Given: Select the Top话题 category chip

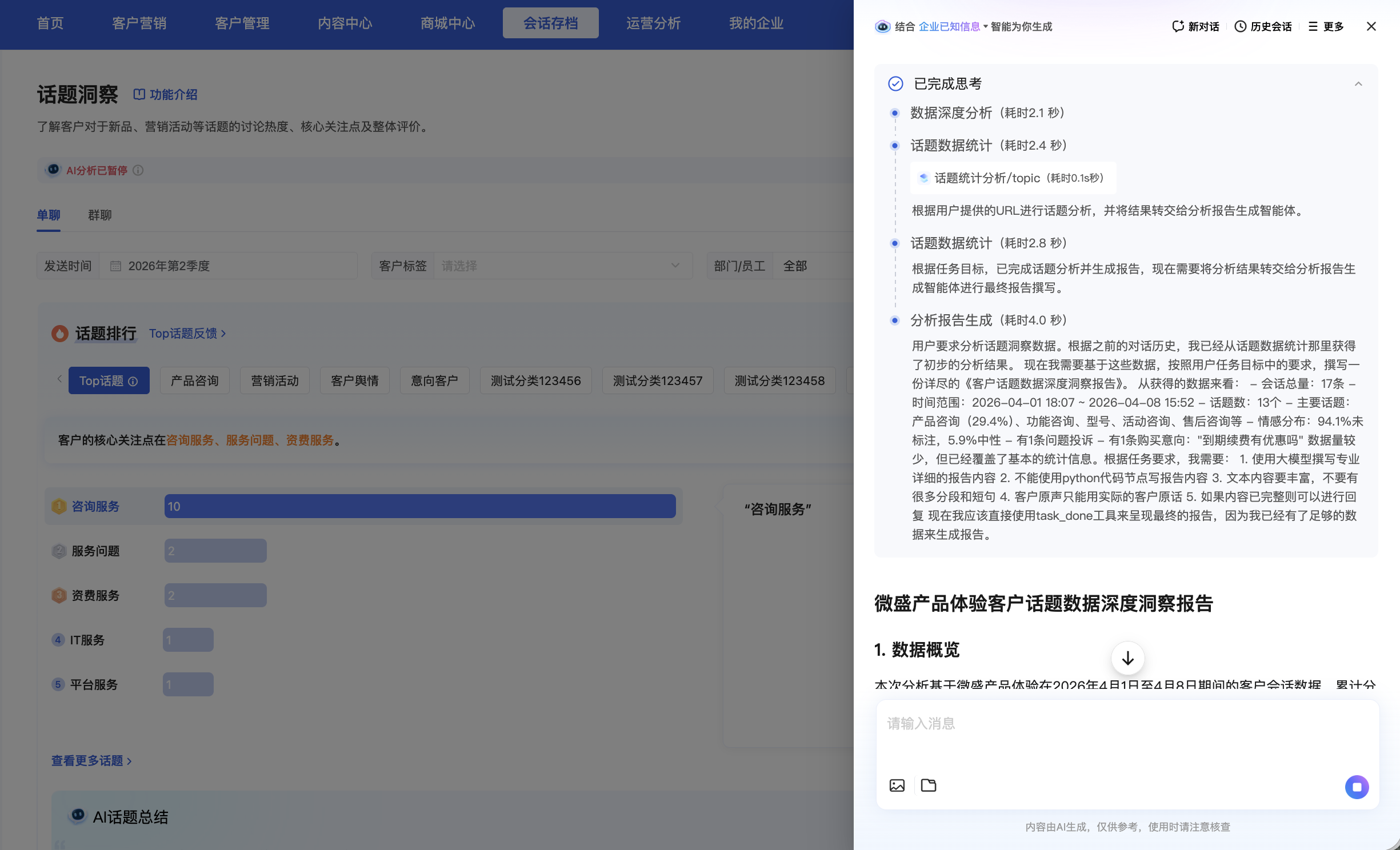Looking at the screenshot, I should 109,380.
